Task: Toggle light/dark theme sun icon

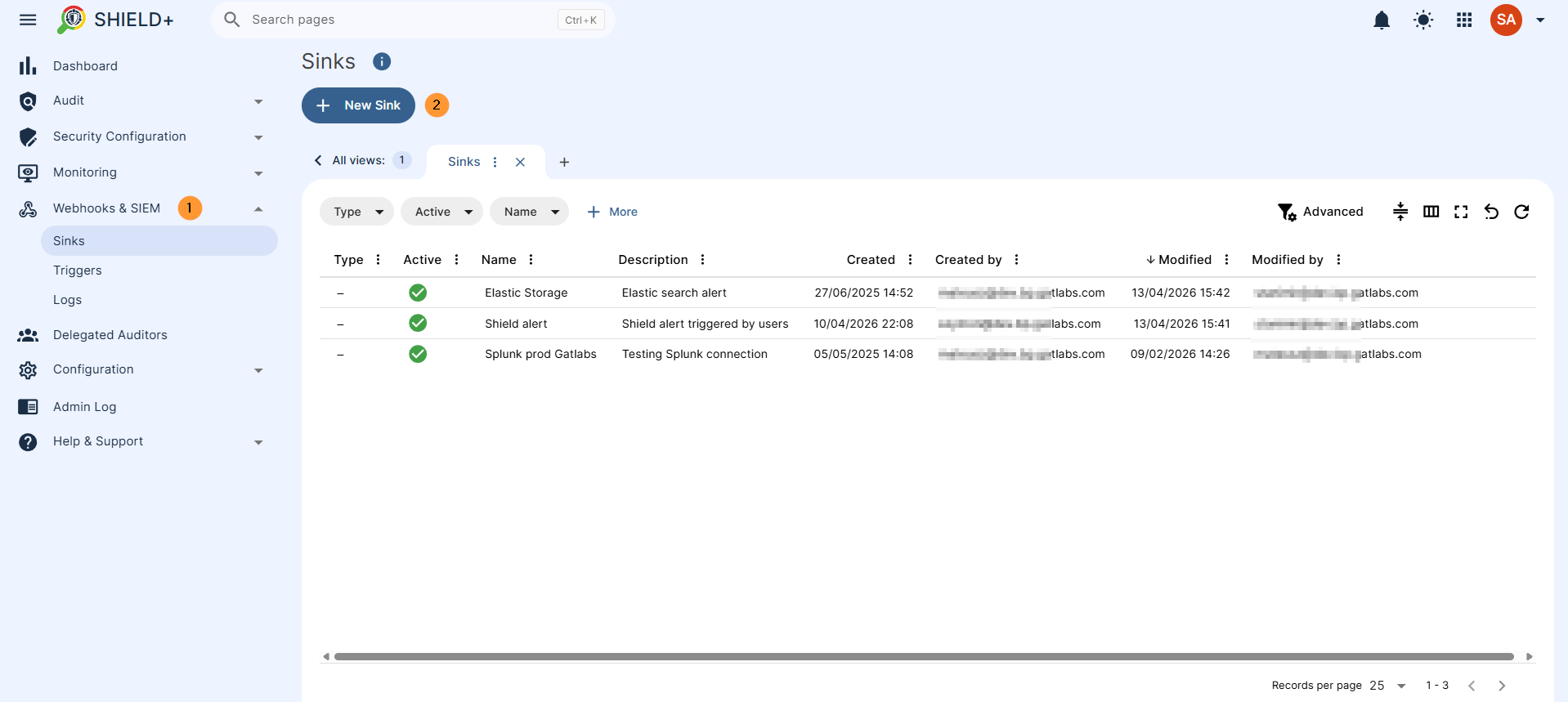Action: coord(1423,20)
